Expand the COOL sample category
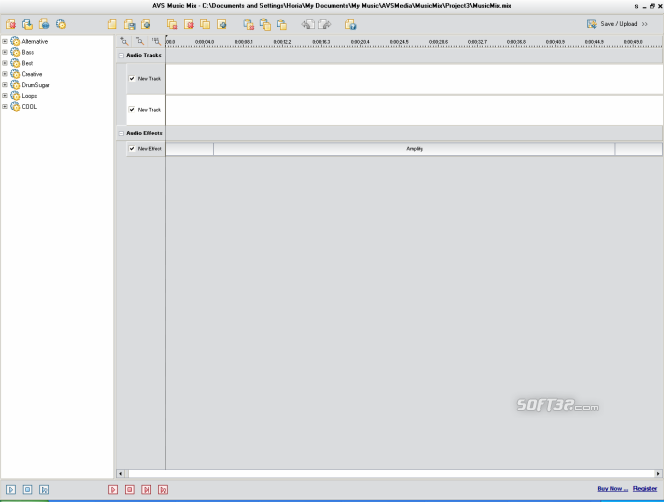664x502 pixels. (x=5, y=106)
